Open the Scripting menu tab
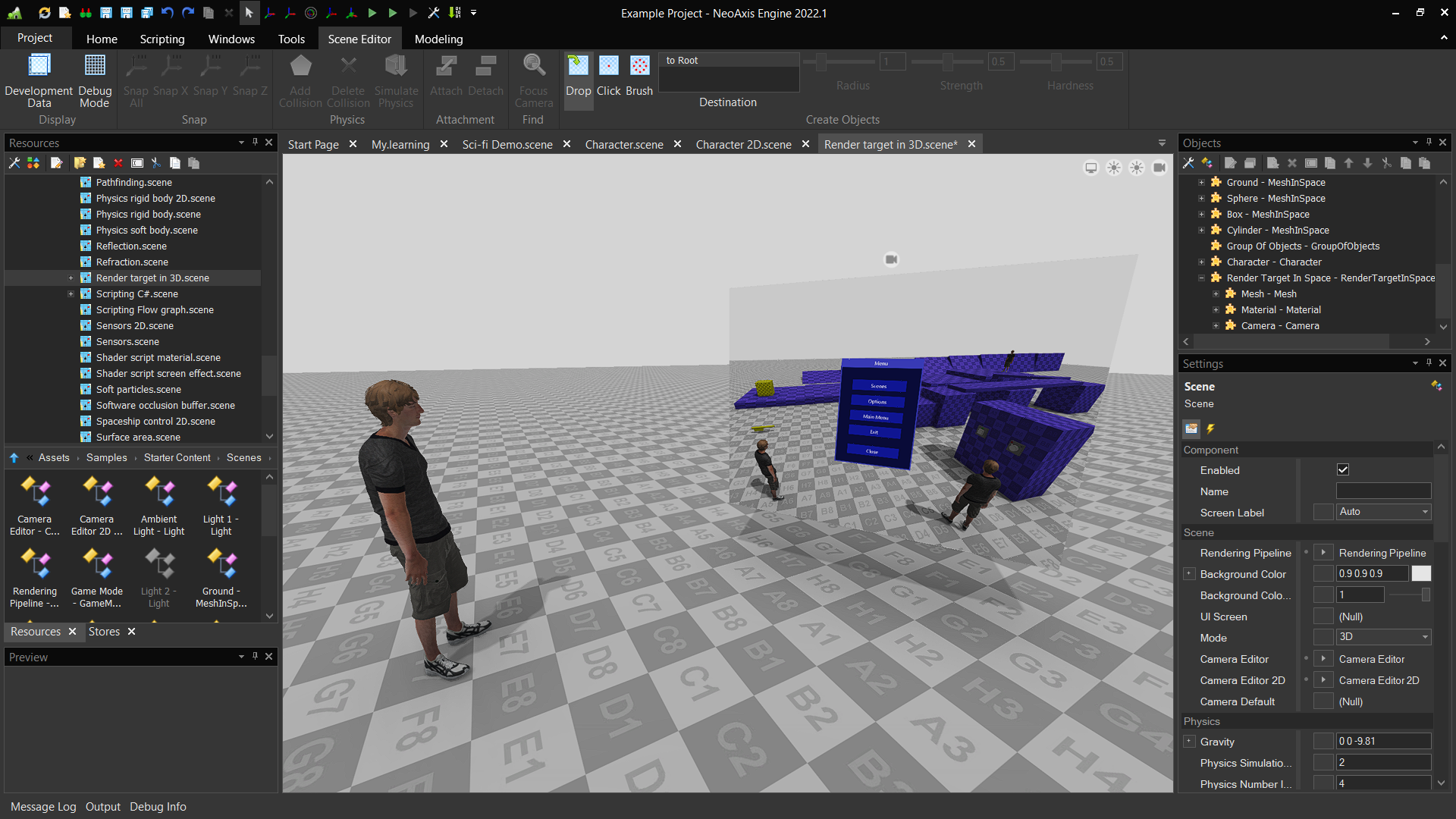1456x819 pixels. pos(162,39)
